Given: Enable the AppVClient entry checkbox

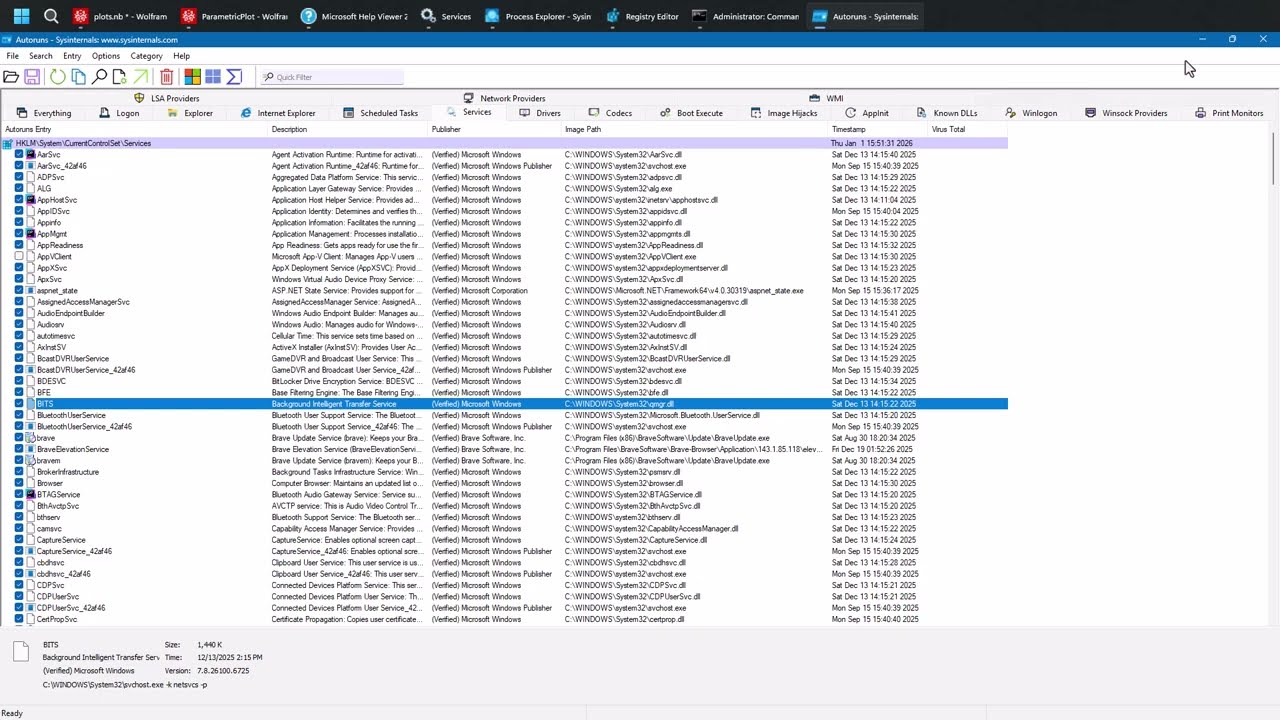Looking at the screenshot, I should [19, 257].
